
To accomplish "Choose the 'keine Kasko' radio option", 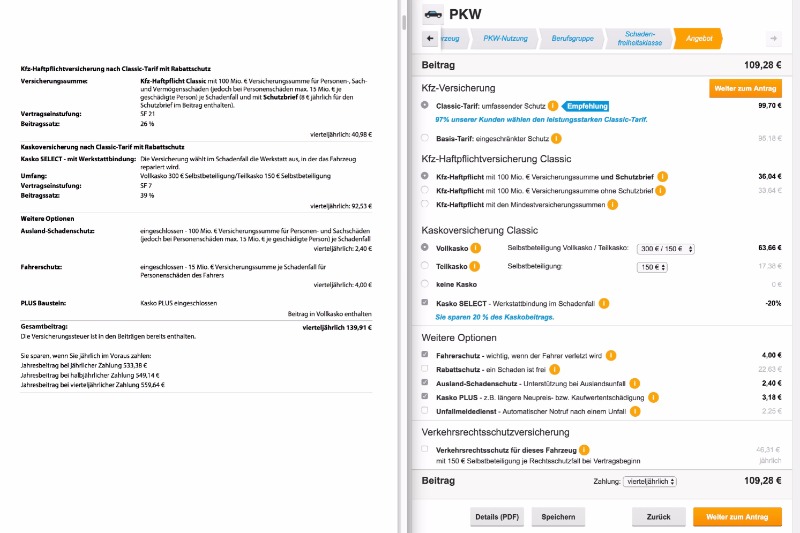I will [x=426, y=284].
